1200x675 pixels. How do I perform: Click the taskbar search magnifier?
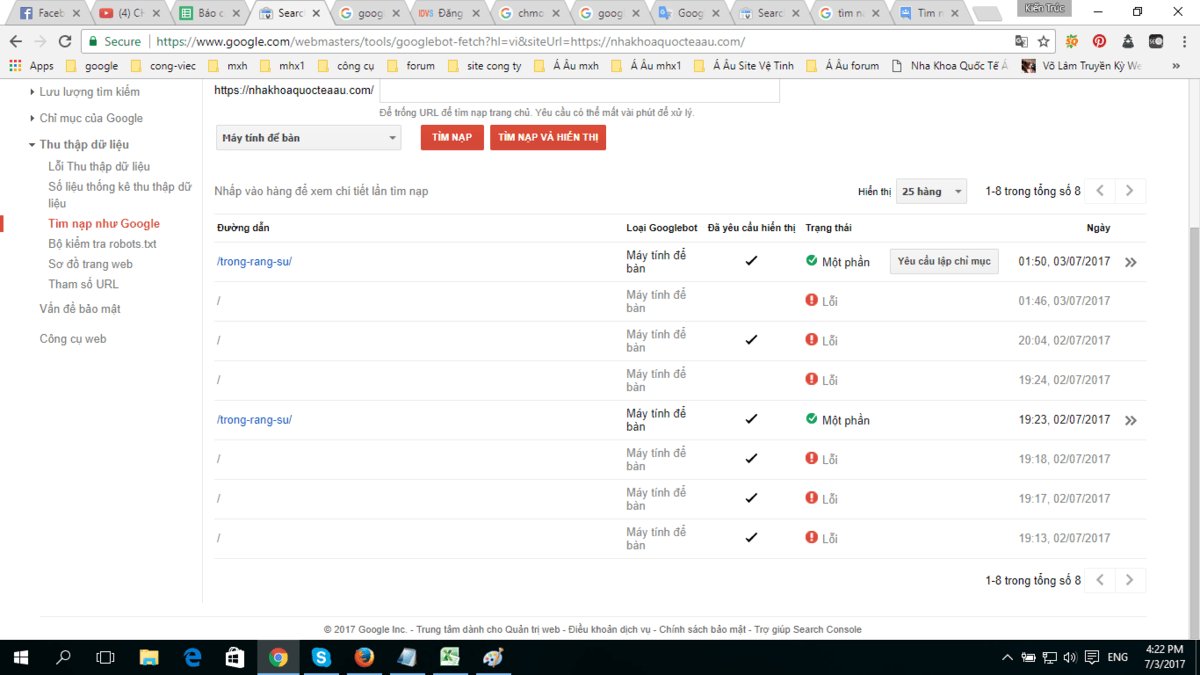(64, 657)
